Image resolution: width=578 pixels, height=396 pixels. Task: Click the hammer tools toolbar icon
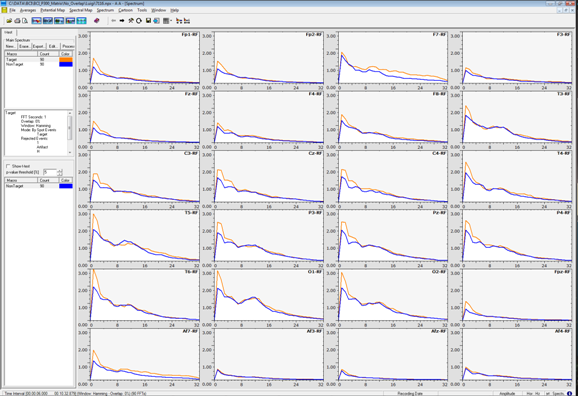coord(130,21)
